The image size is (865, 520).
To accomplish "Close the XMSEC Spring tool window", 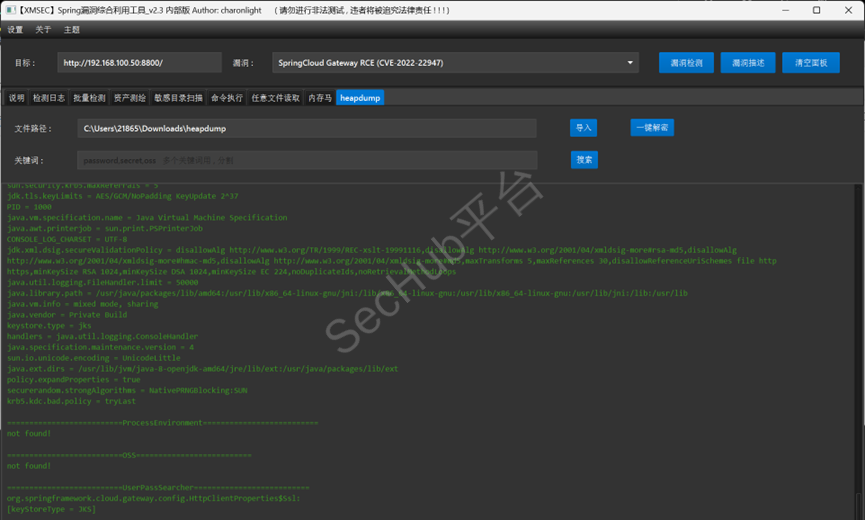I will coord(848,10).
